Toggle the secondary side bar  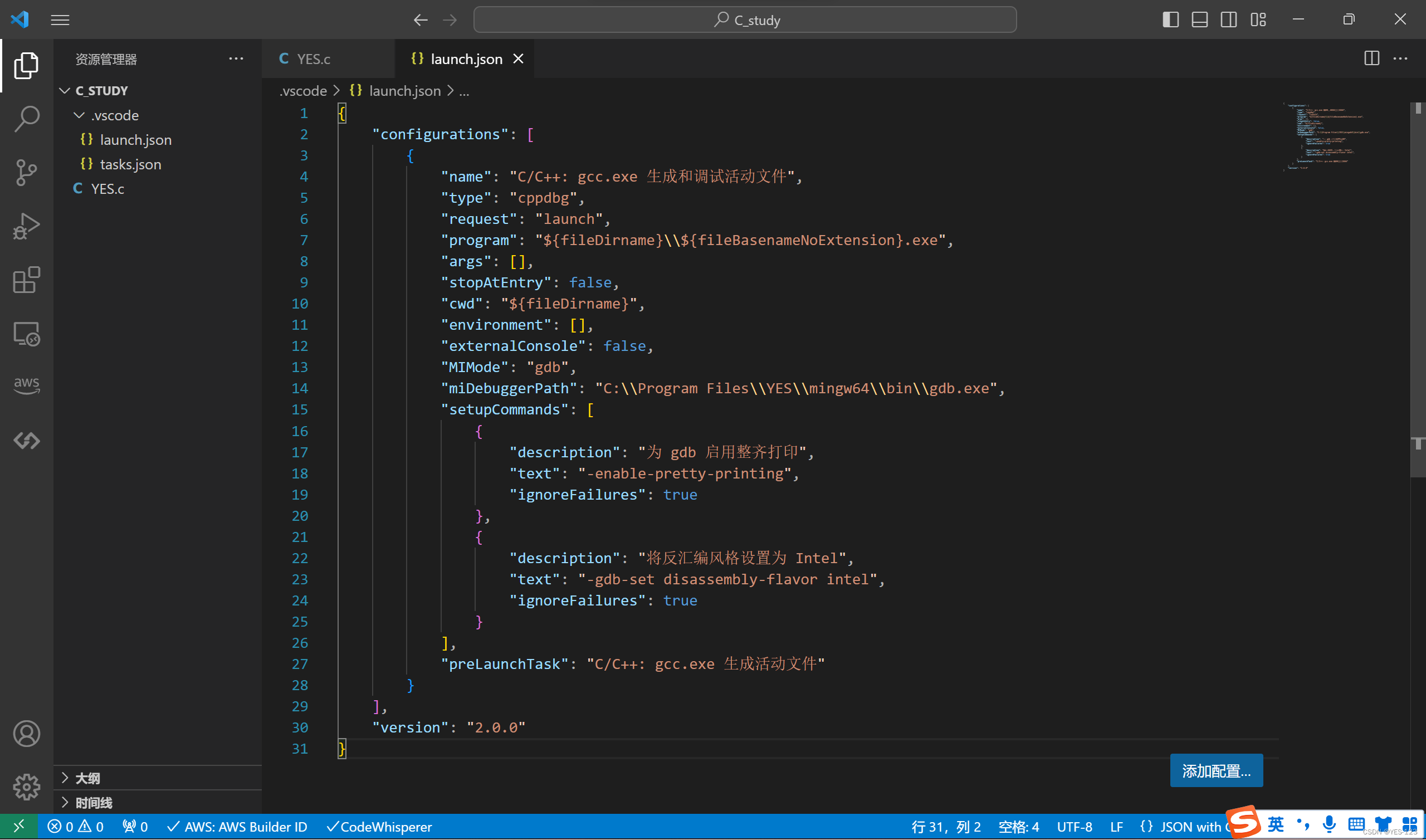click(1228, 20)
